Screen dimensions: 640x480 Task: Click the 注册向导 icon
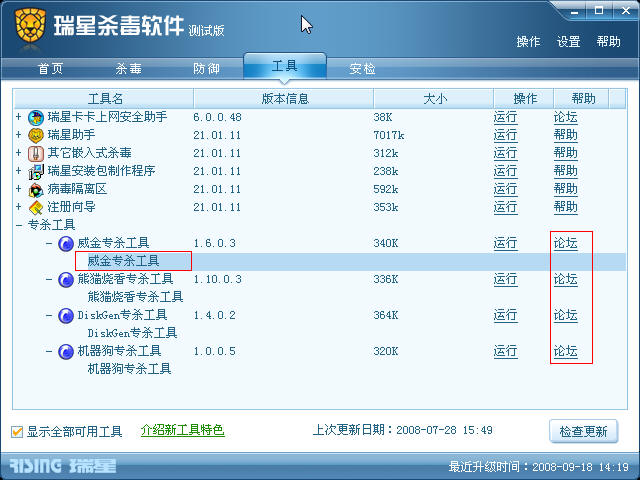click(x=36, y=208)
